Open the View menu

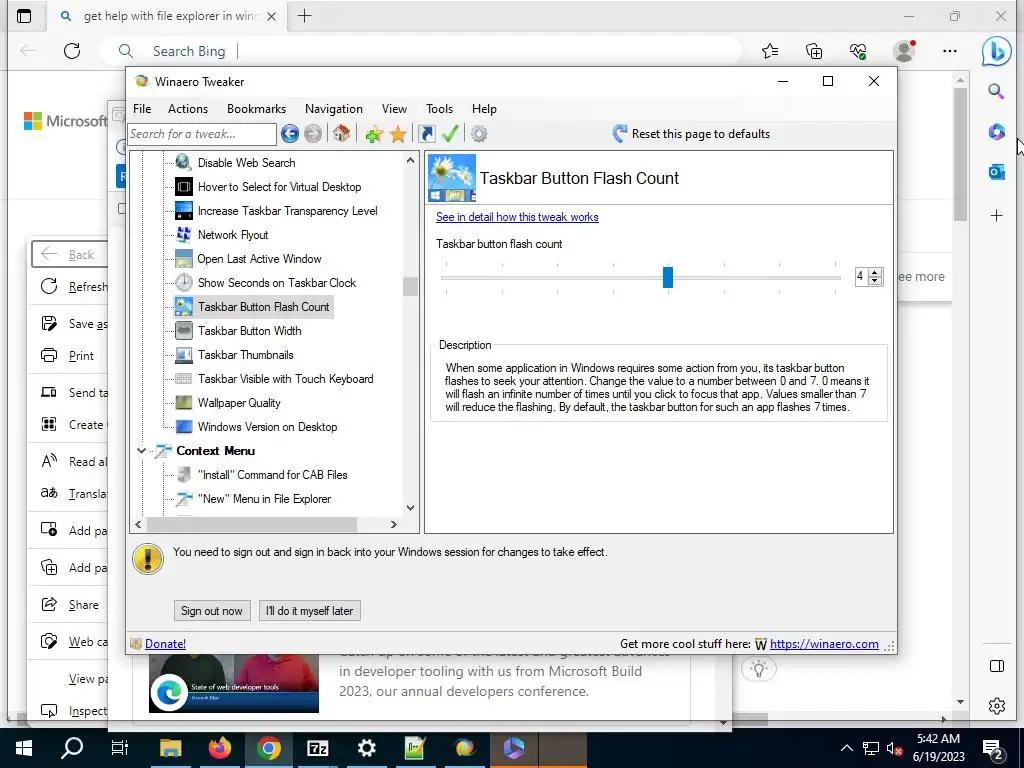pos(394,109)
